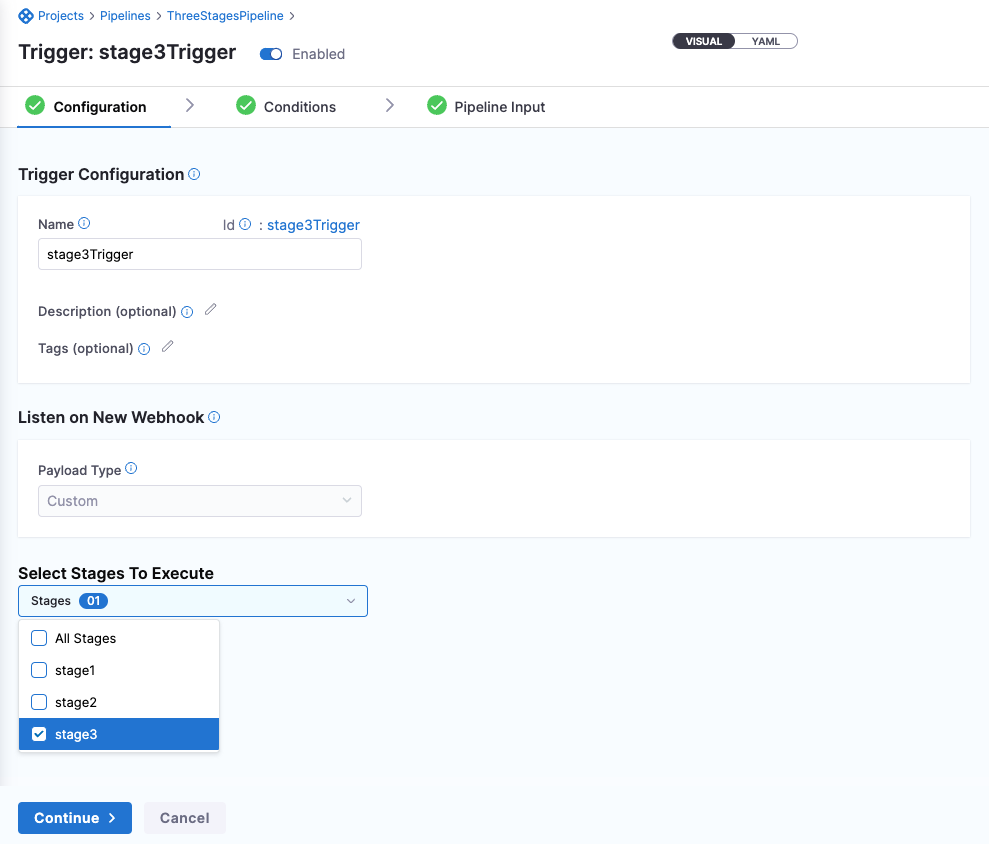Click info icon beside Trigger Configuration

point(194,174)
